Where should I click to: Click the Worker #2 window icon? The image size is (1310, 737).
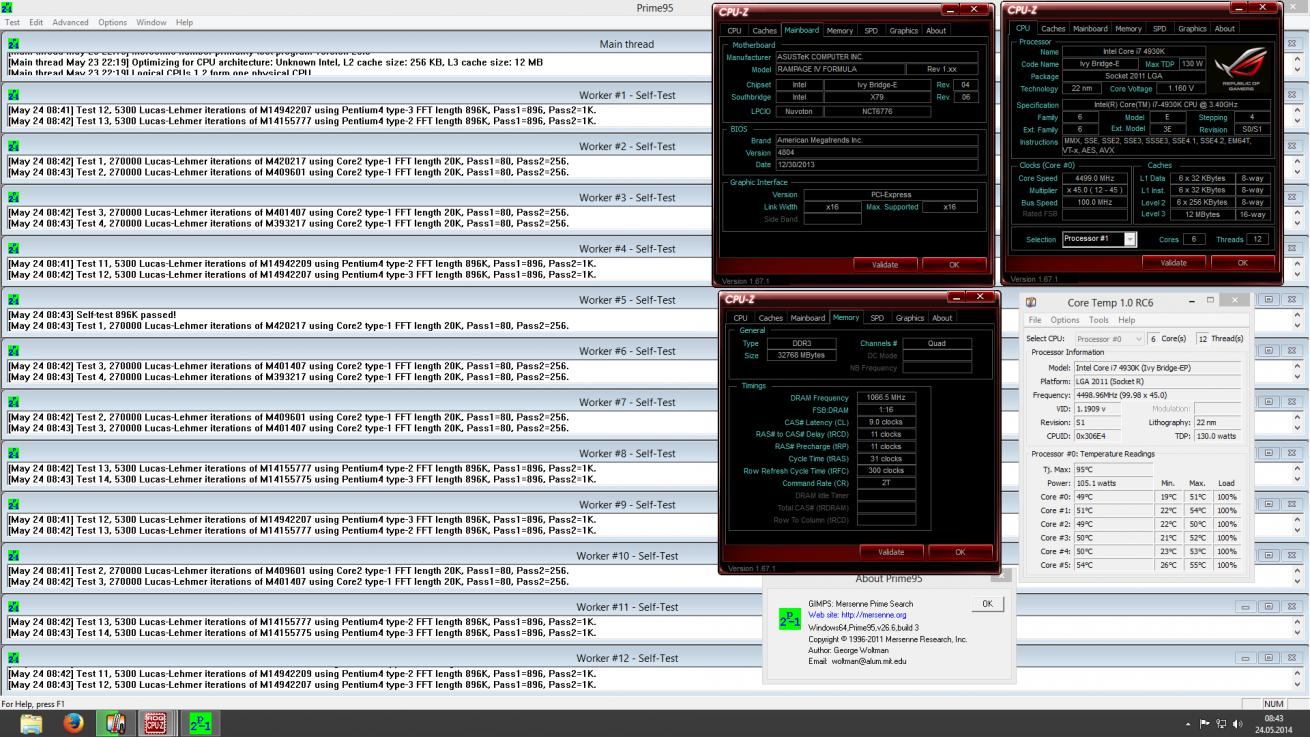click(13, 146)
